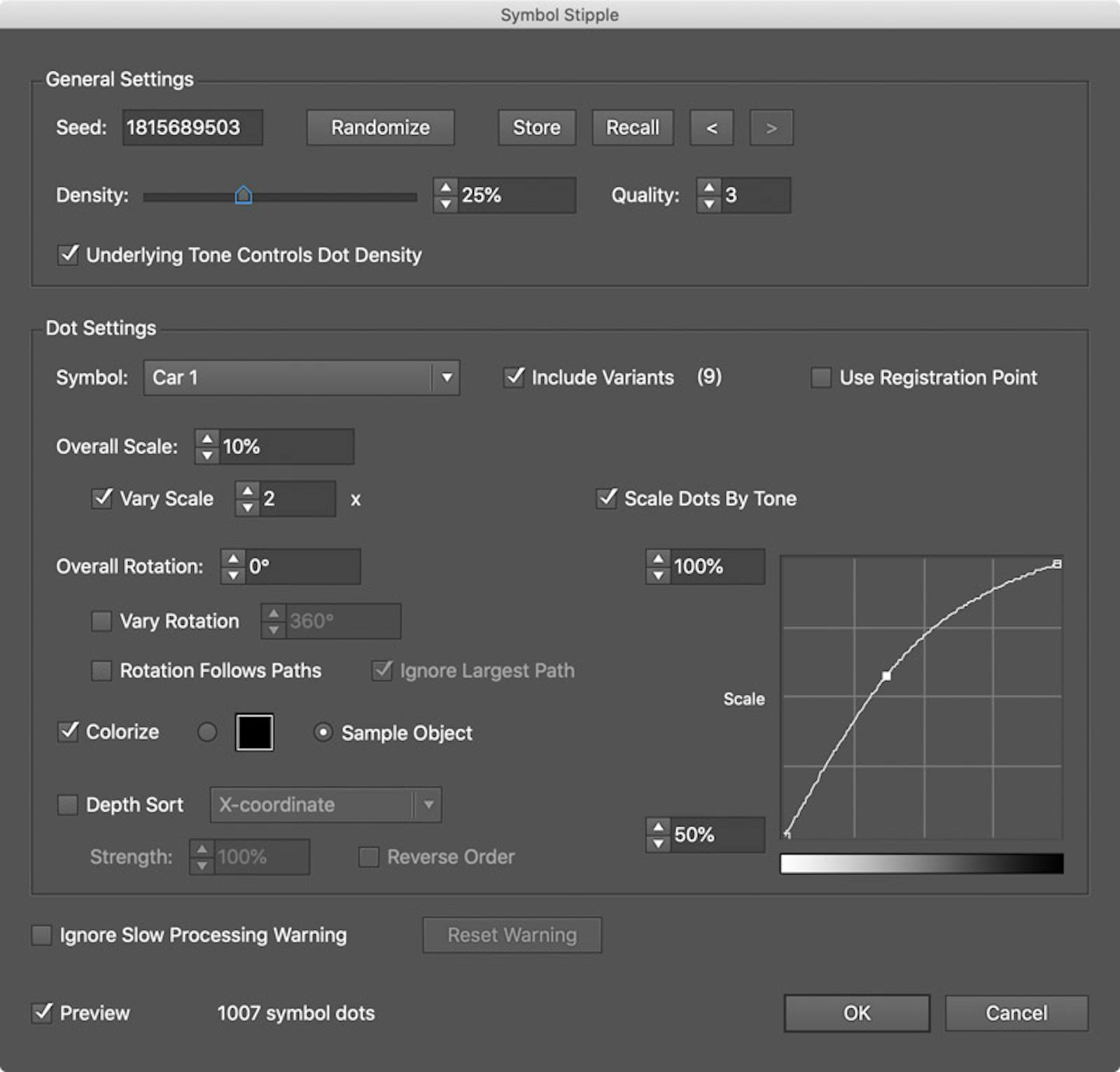Click the Recall button
Image resolution: width=1120 pixels, height=1072 pixels.
coord(631,127)
